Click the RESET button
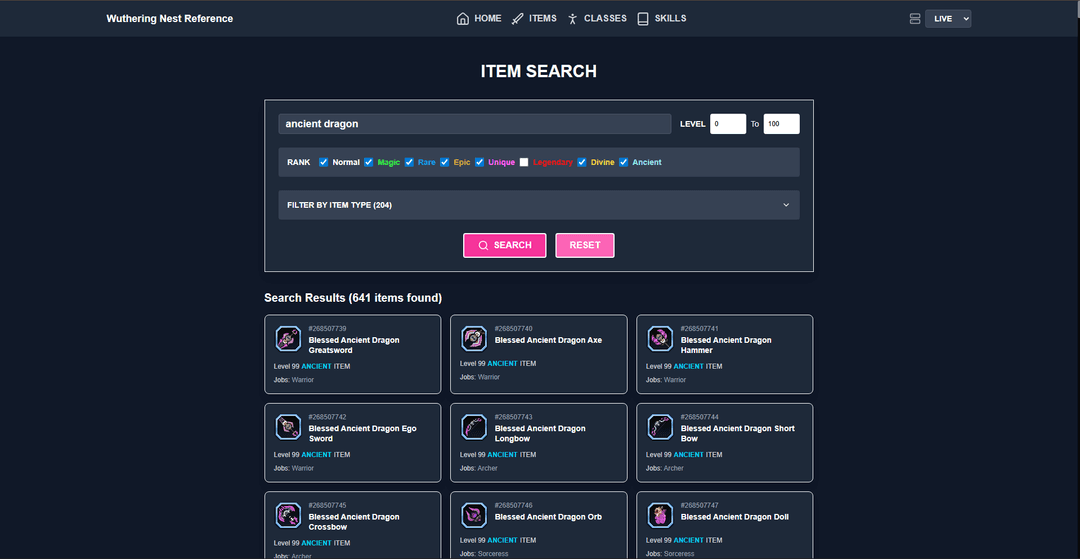Screen dimensions: 1080x559 tap(585, 245)
